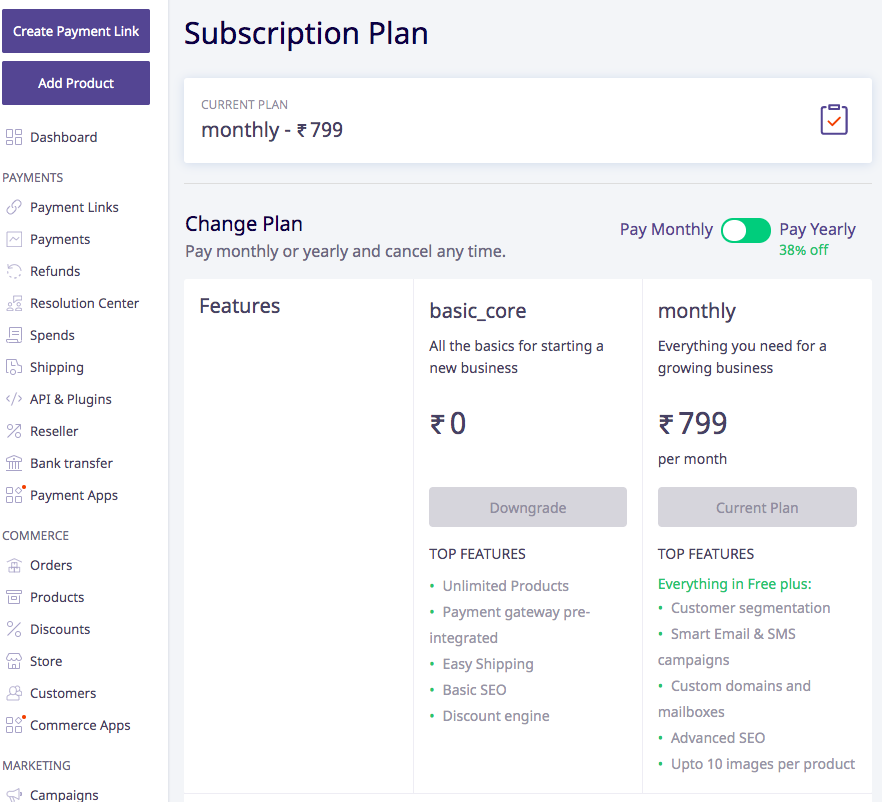Select the Pay Monthly billing option

tap(666, 229)
